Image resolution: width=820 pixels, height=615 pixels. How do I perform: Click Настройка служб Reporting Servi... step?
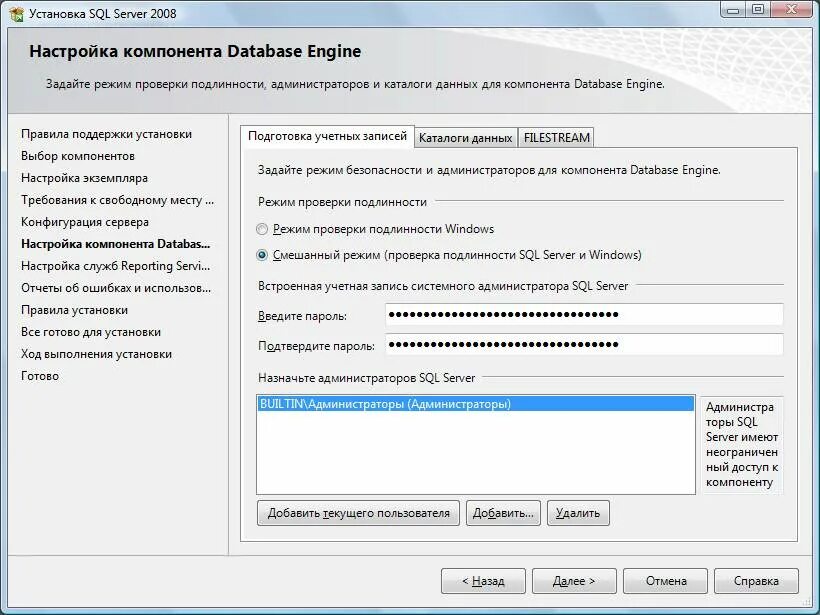click(116, 266)
